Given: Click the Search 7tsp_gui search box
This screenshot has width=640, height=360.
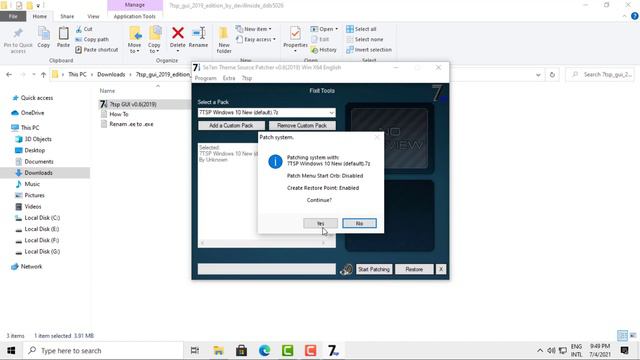Looking at the screenshot, I should pyautogui.click(x=600, y=75).
